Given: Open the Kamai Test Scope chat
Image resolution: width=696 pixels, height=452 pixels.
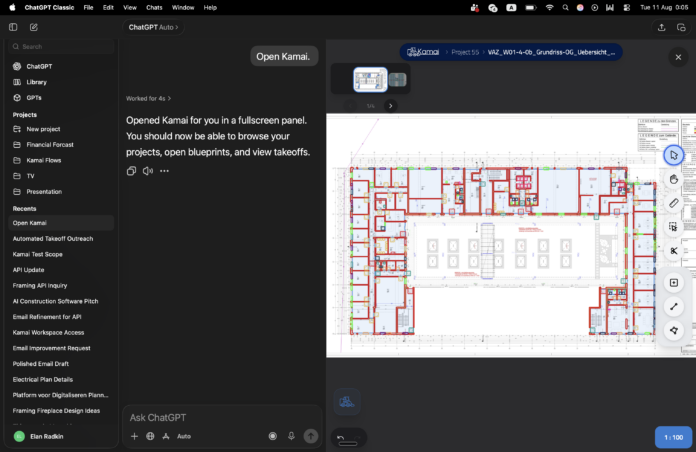Looking at the screenshot, I should coord(61,254).
